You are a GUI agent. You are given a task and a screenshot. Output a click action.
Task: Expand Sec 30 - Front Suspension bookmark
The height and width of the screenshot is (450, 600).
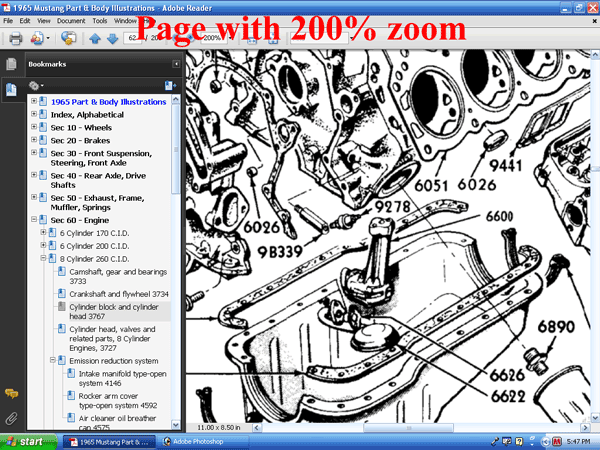[x=34, y=152]
